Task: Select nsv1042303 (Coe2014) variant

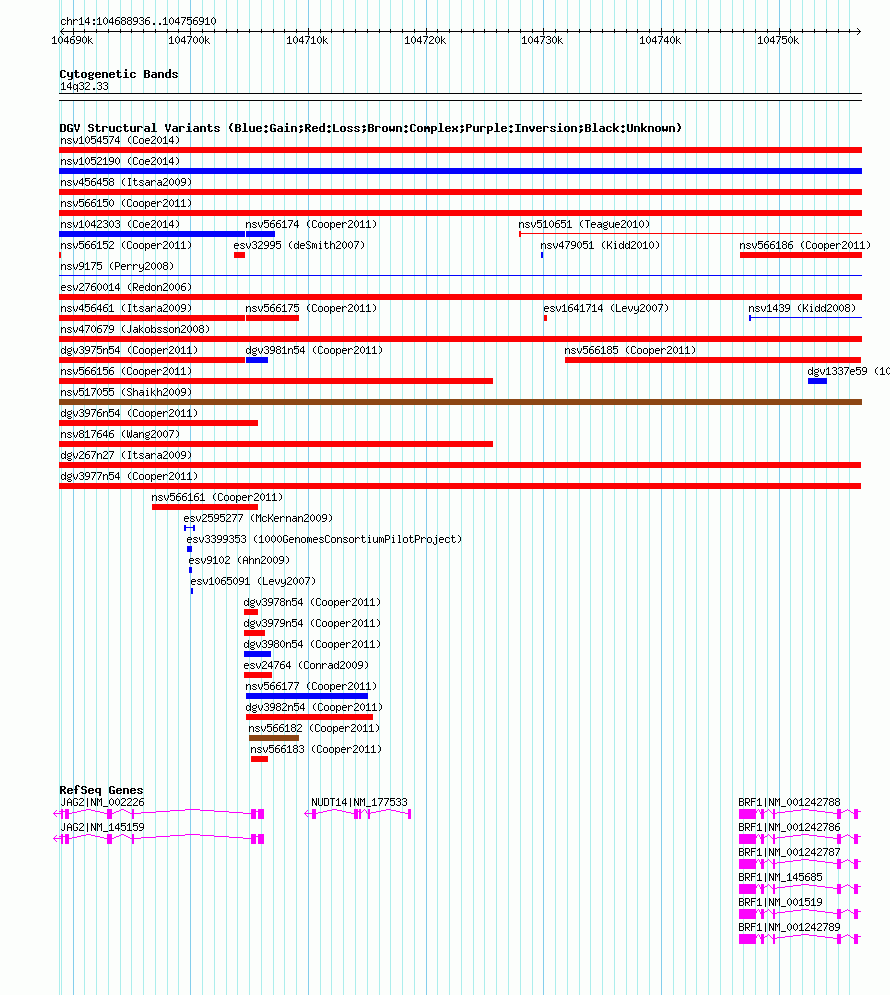Action: [120, 224]
